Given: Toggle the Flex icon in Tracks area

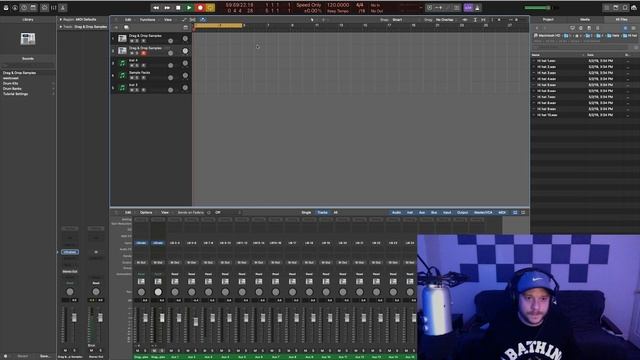Looking at the screenshot, I should (x=193, y=20).
